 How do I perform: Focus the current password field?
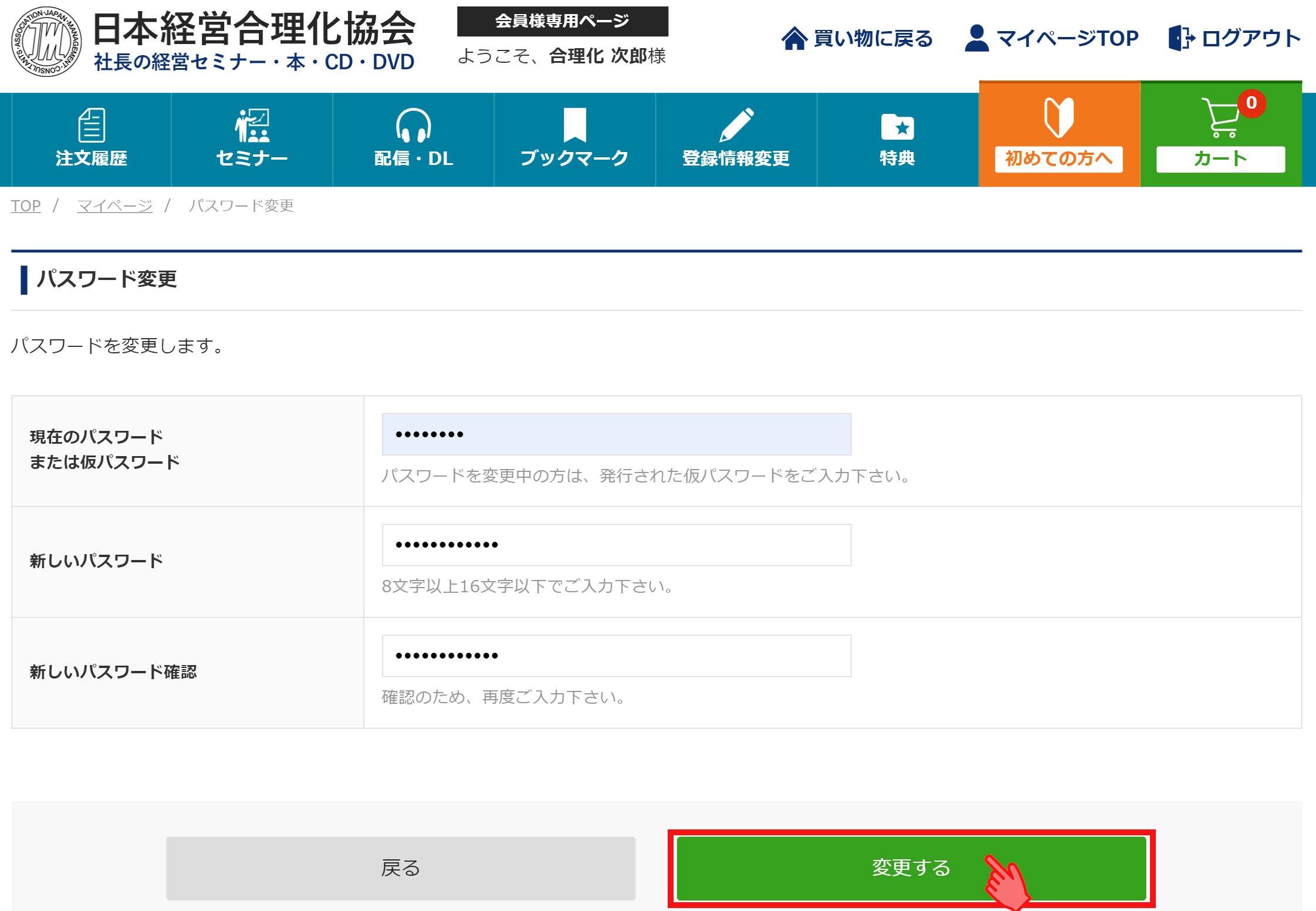pos(616,434)
